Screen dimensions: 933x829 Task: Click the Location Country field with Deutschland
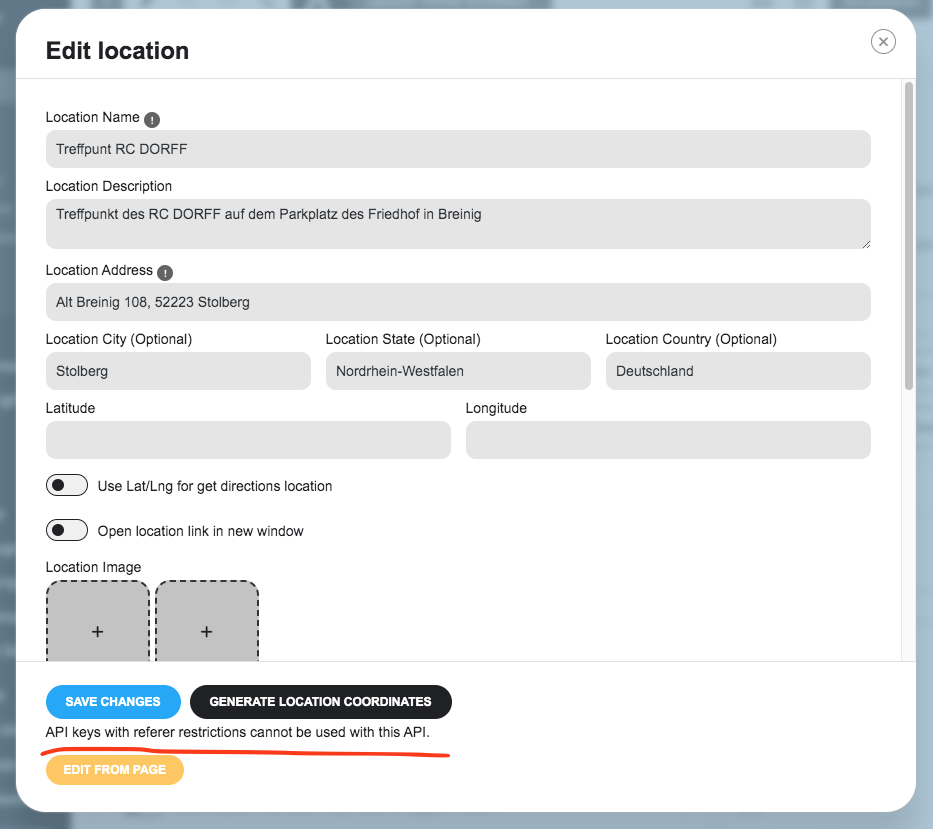coord(738,371)
